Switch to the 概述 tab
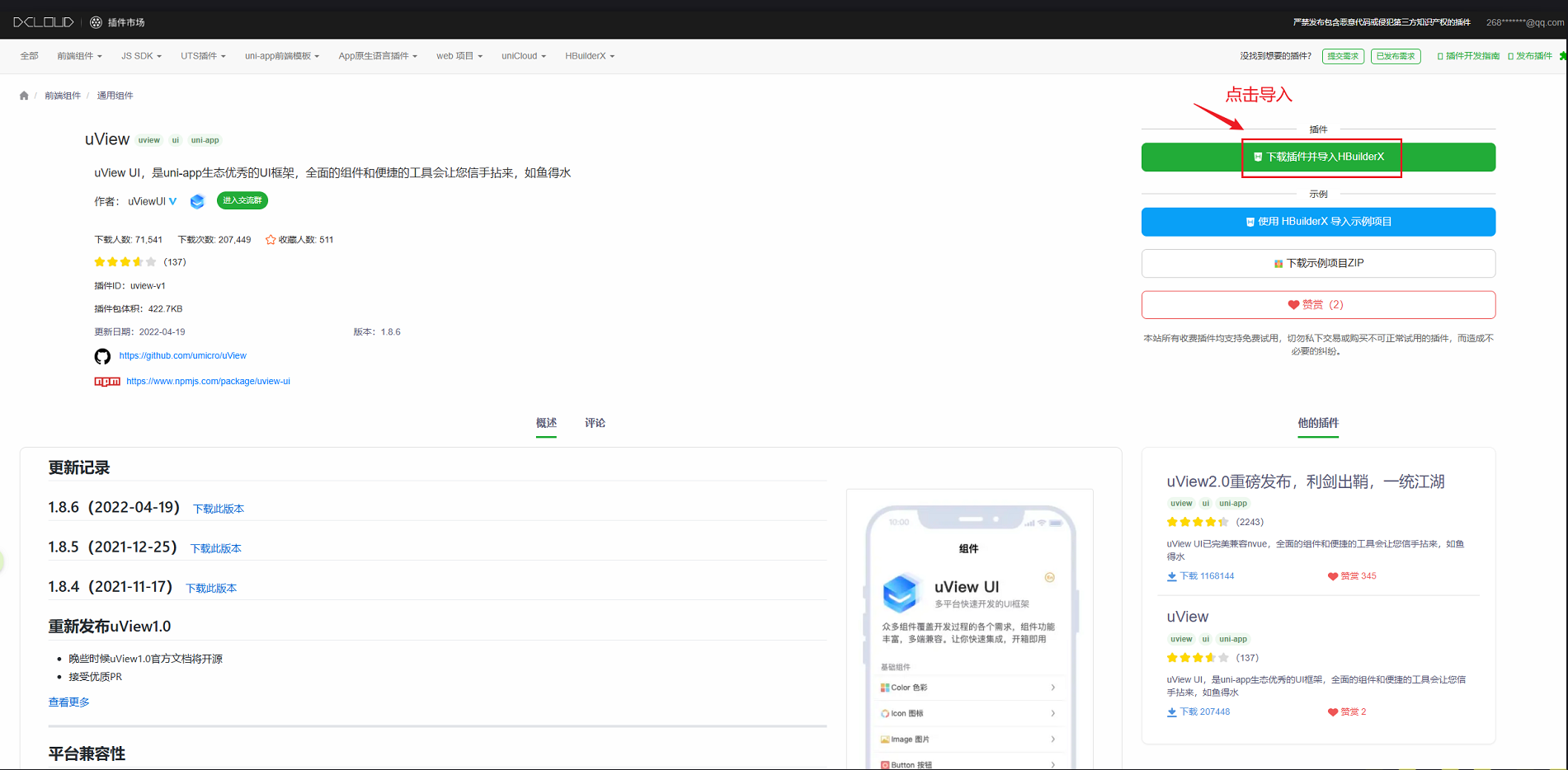Image resolution: width=1568 pixels, height=770 pixels. 546,423
